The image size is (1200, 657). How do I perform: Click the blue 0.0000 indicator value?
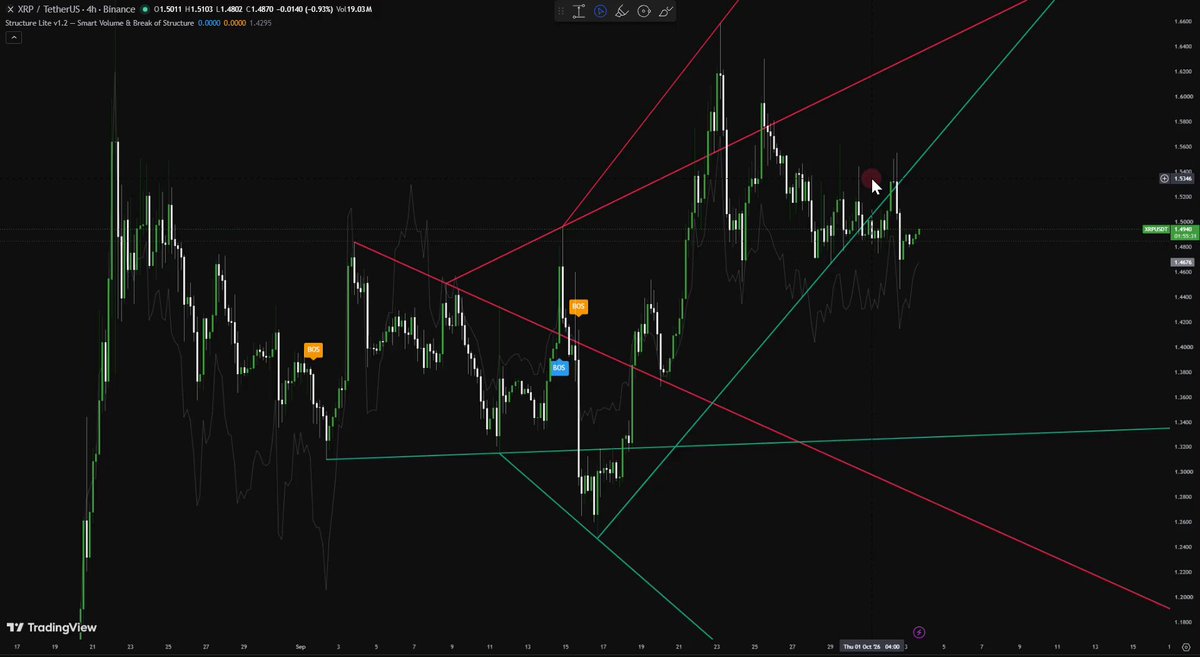[x=210, y=22]
